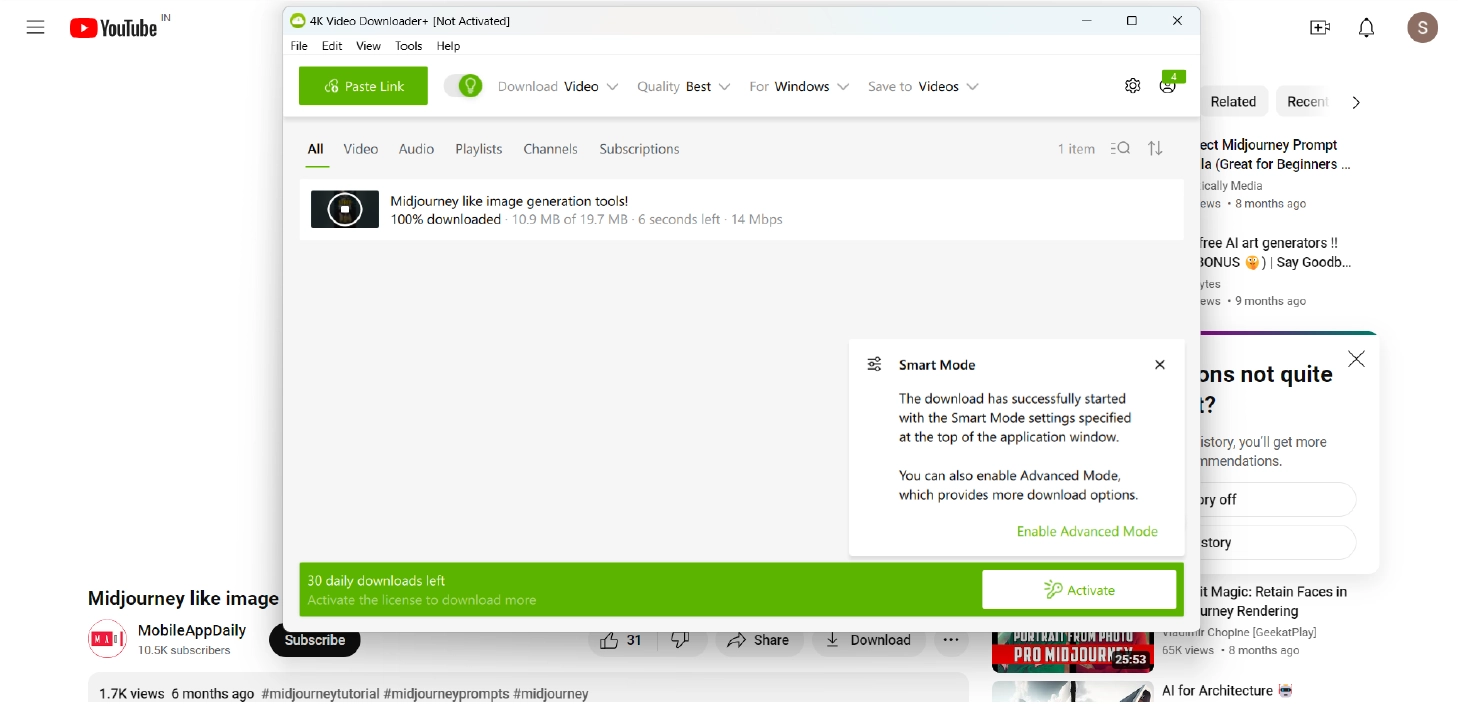Click #midjourneytutorial hashtag
Image resolution: width=1460 pixels, height=704 pixels.
(320, 694)
